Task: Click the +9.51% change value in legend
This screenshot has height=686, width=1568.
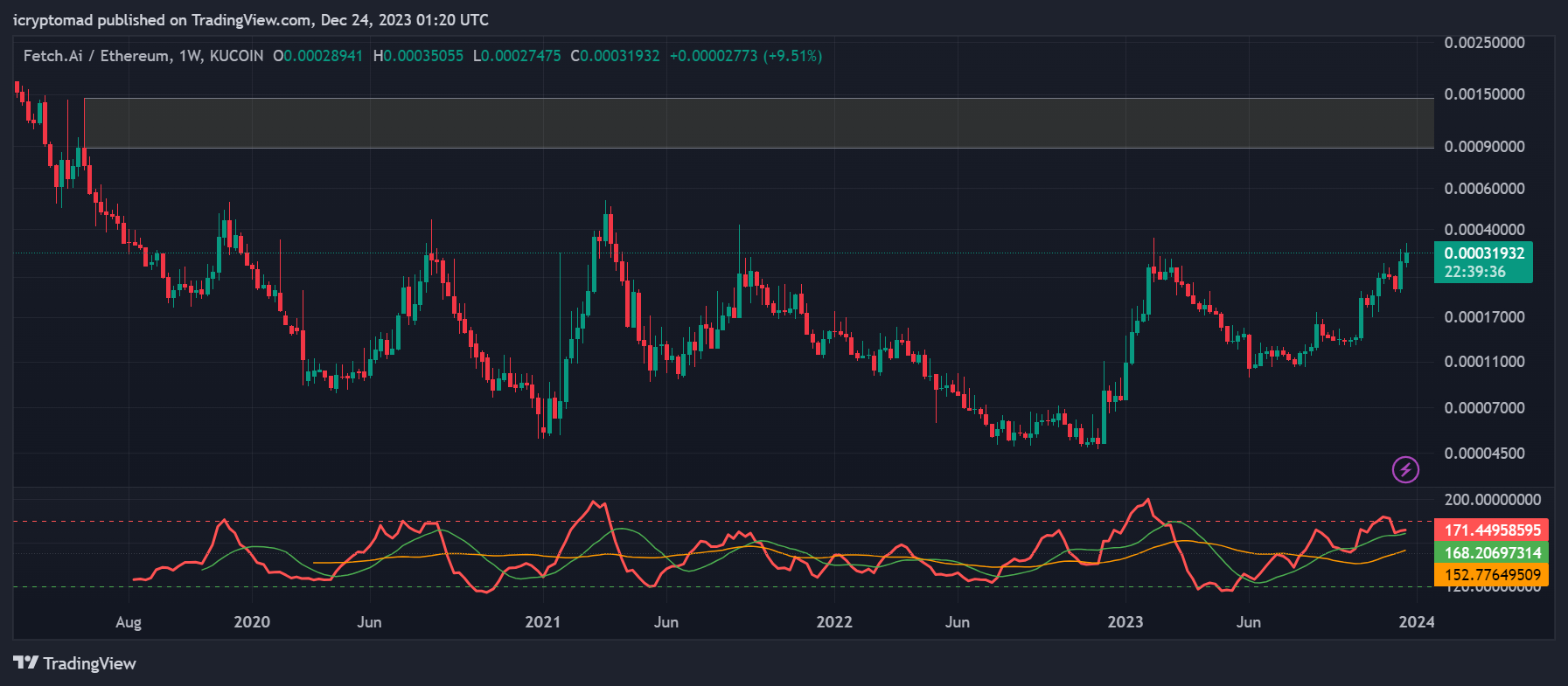Action: pos(793,56)
